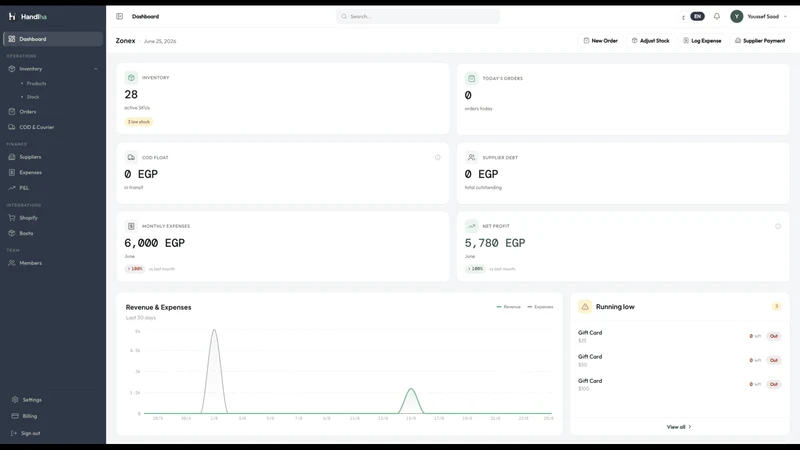Click Supplier Payment button
Image resolution: width=800 pixels, height=450 pixels.
tap(760, 40)
